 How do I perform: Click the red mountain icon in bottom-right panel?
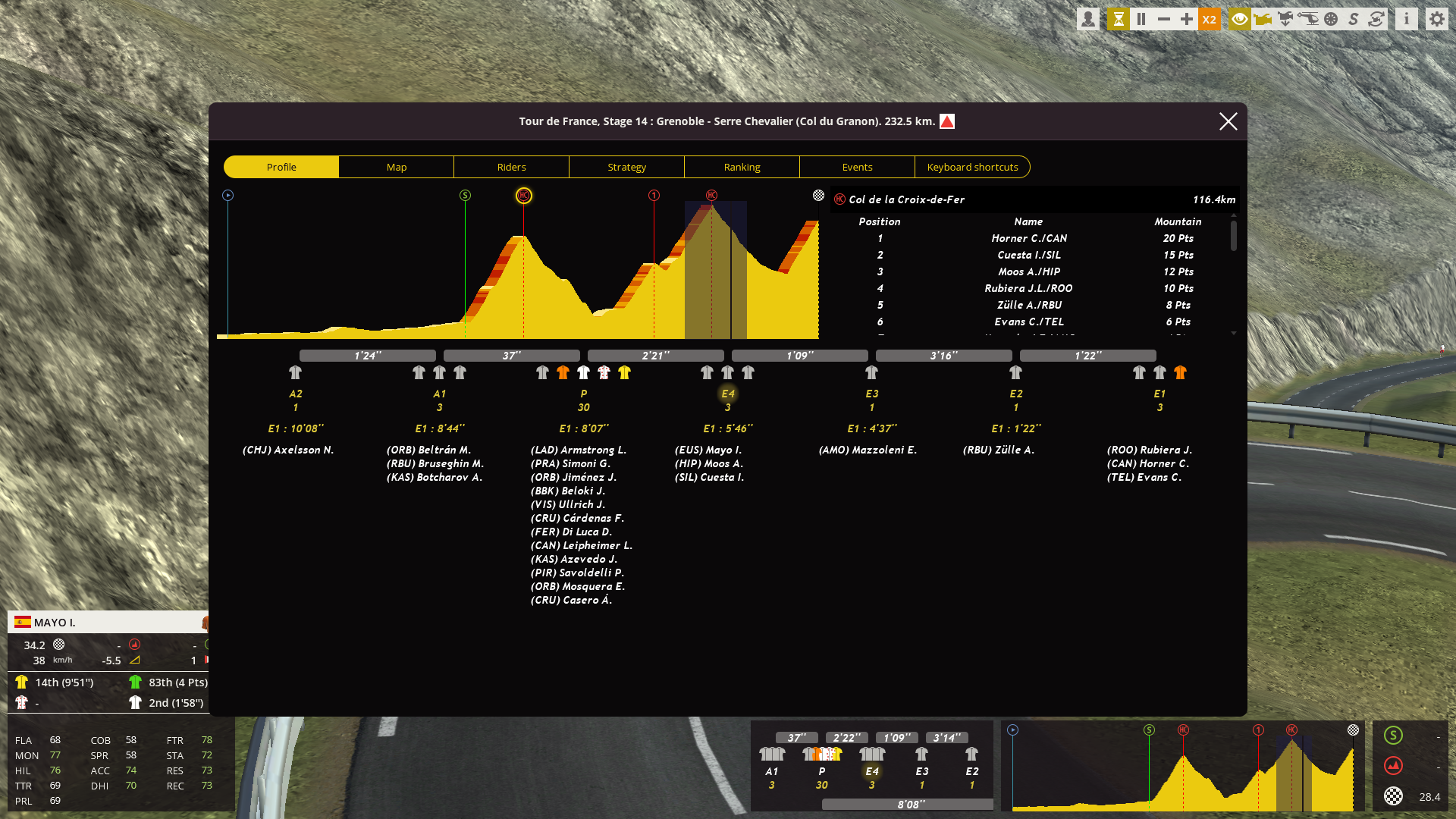point(1393,765)
